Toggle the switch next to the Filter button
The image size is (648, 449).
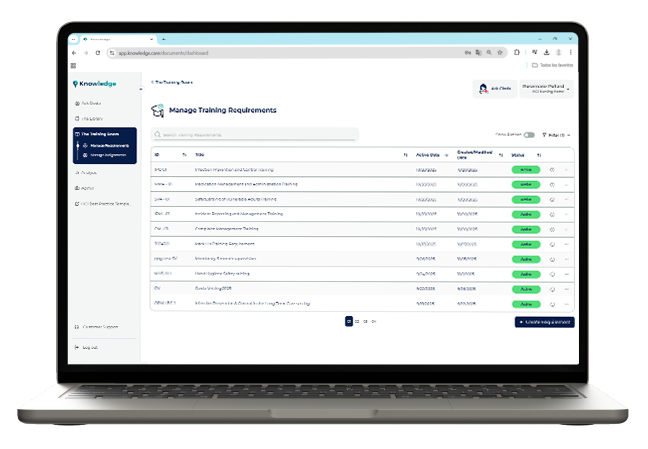(x=529, y=134)
